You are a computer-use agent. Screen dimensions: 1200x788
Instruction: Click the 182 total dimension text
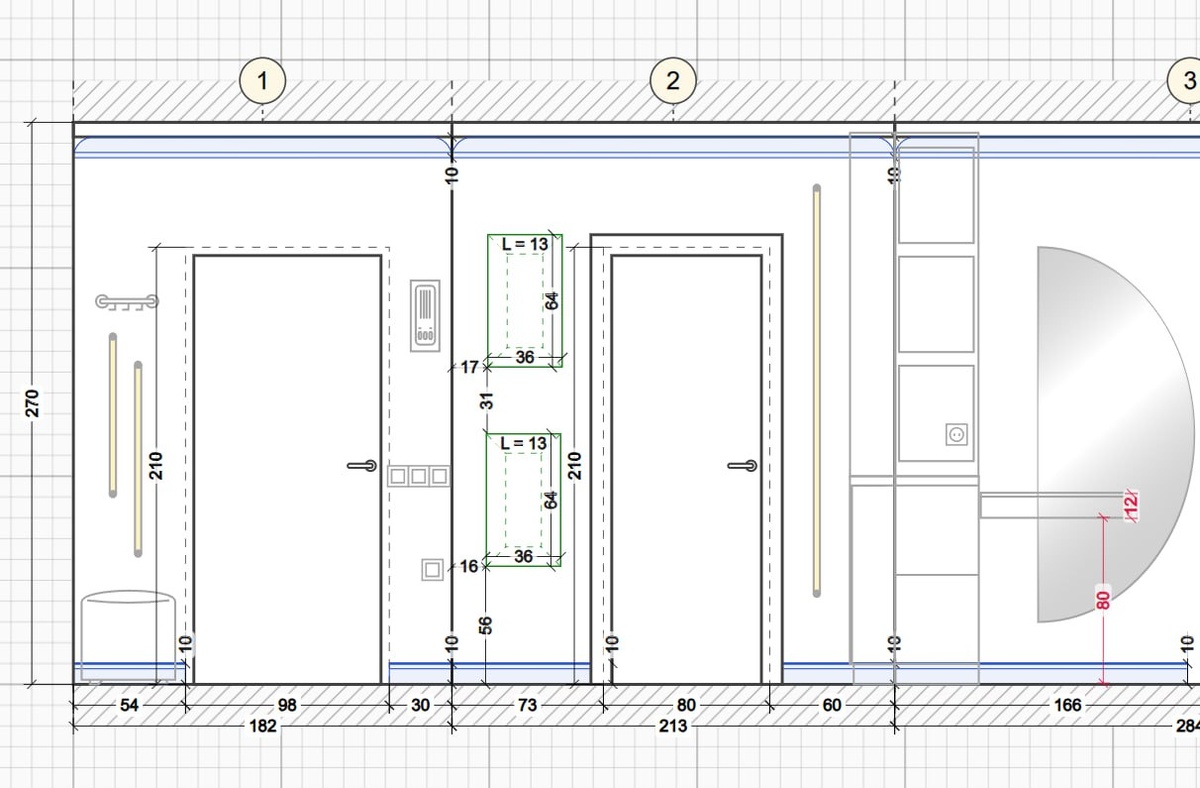point(262,726)
